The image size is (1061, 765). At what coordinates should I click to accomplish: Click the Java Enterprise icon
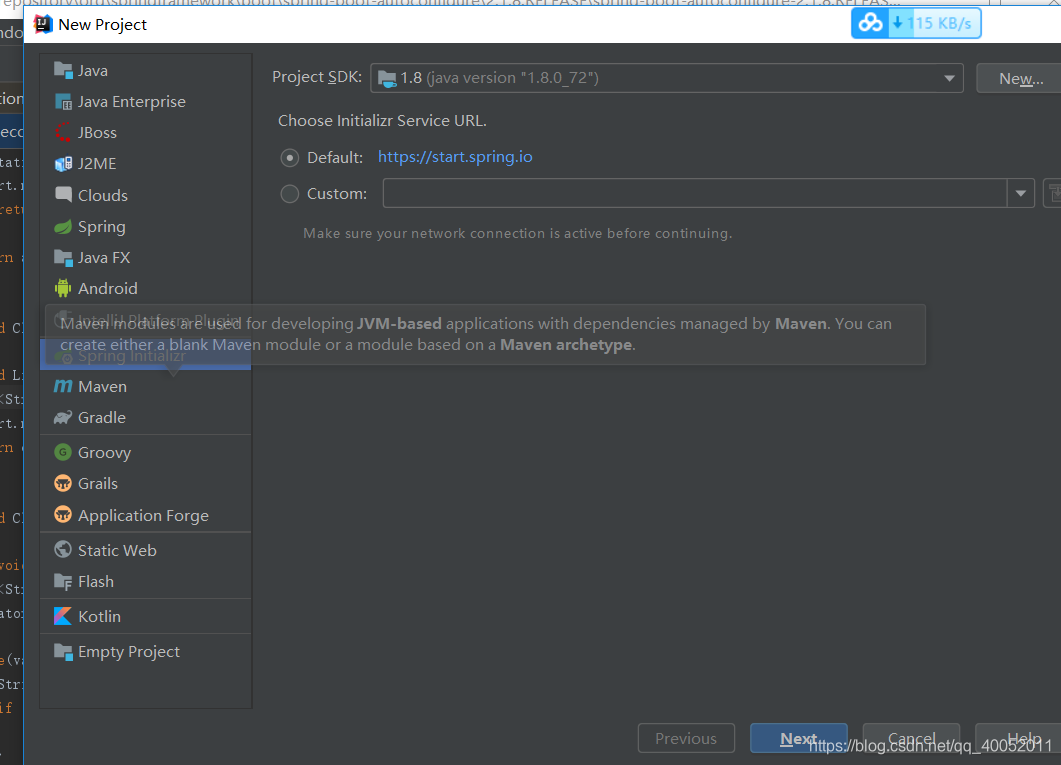tap(63, 101)
